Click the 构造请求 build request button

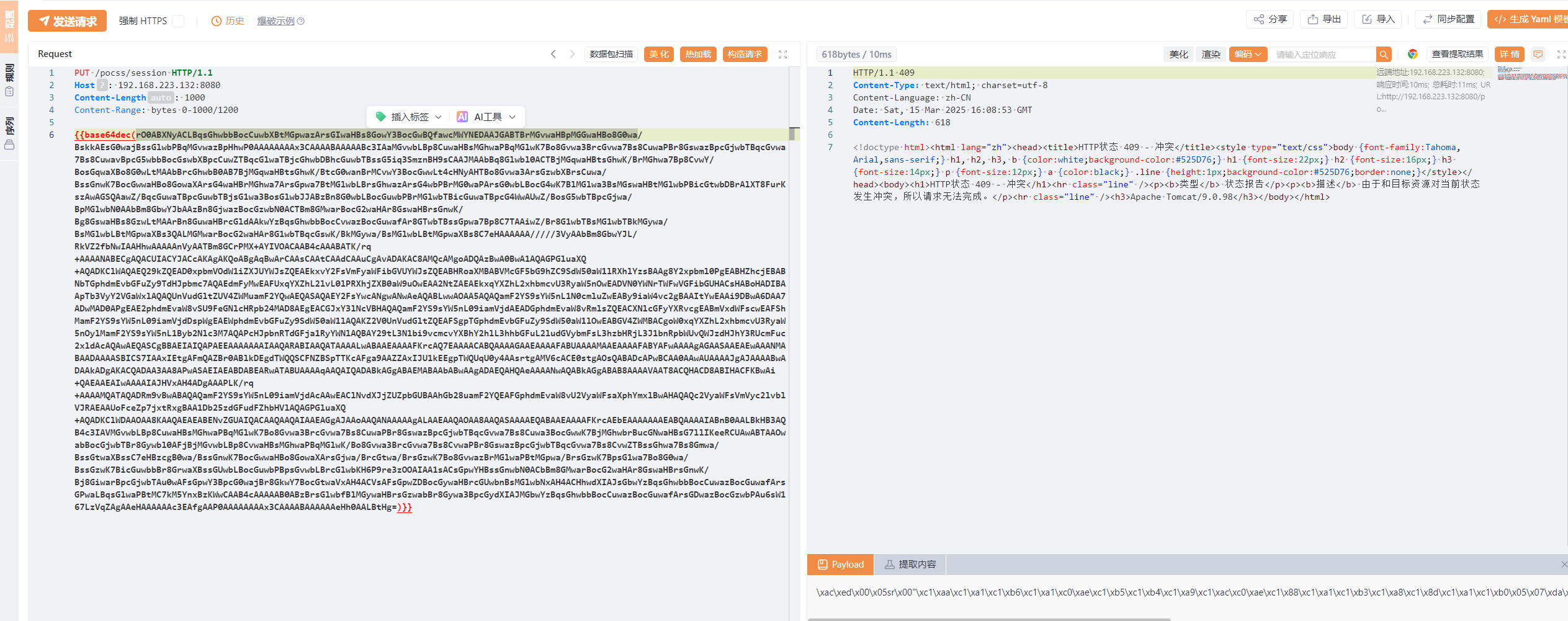pos(745,55)
